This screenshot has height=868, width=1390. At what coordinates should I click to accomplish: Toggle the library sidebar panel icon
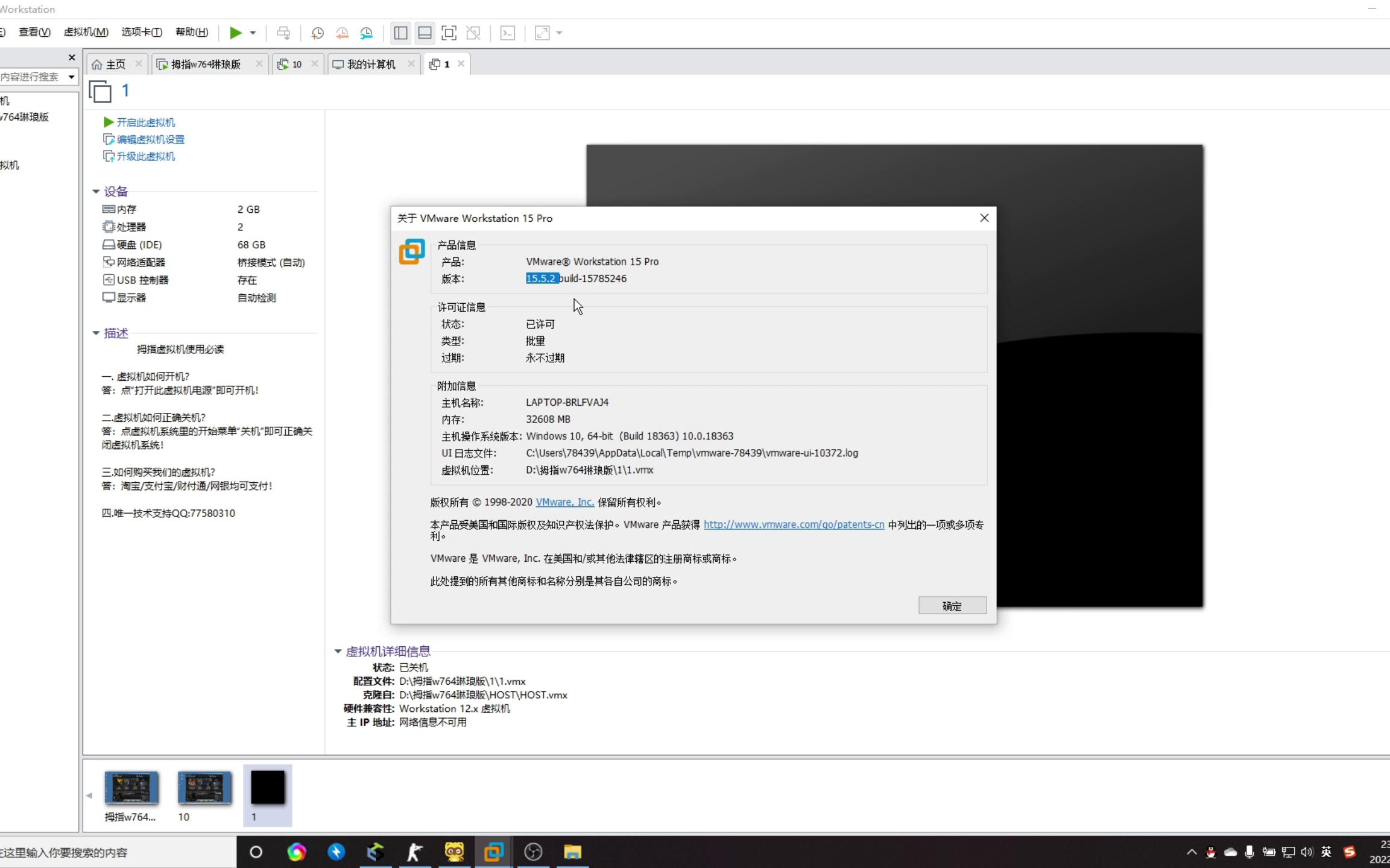pyautogui.click(x=400, y=33)
